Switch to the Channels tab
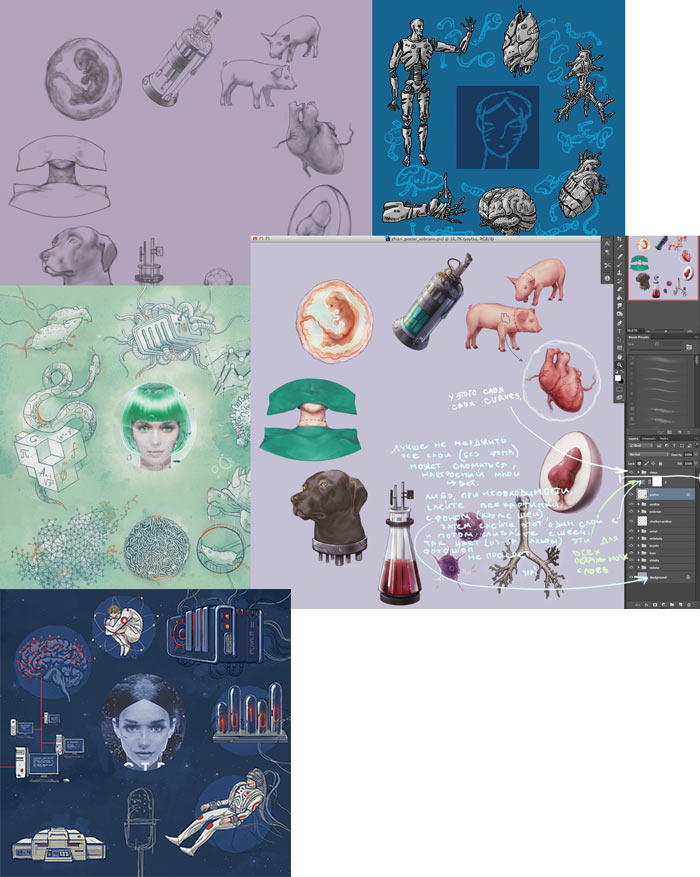 [649, 437]
